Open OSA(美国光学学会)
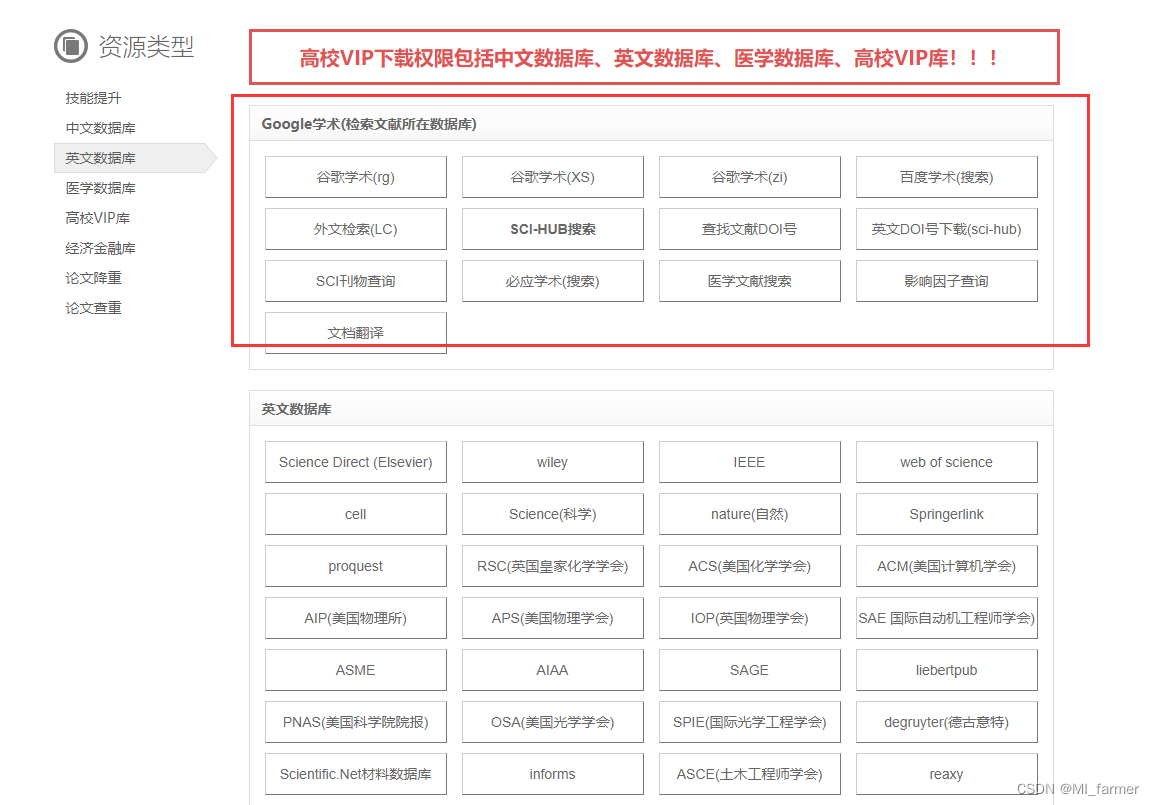The width and height of the screenshot is (1154, 805). 553,722
